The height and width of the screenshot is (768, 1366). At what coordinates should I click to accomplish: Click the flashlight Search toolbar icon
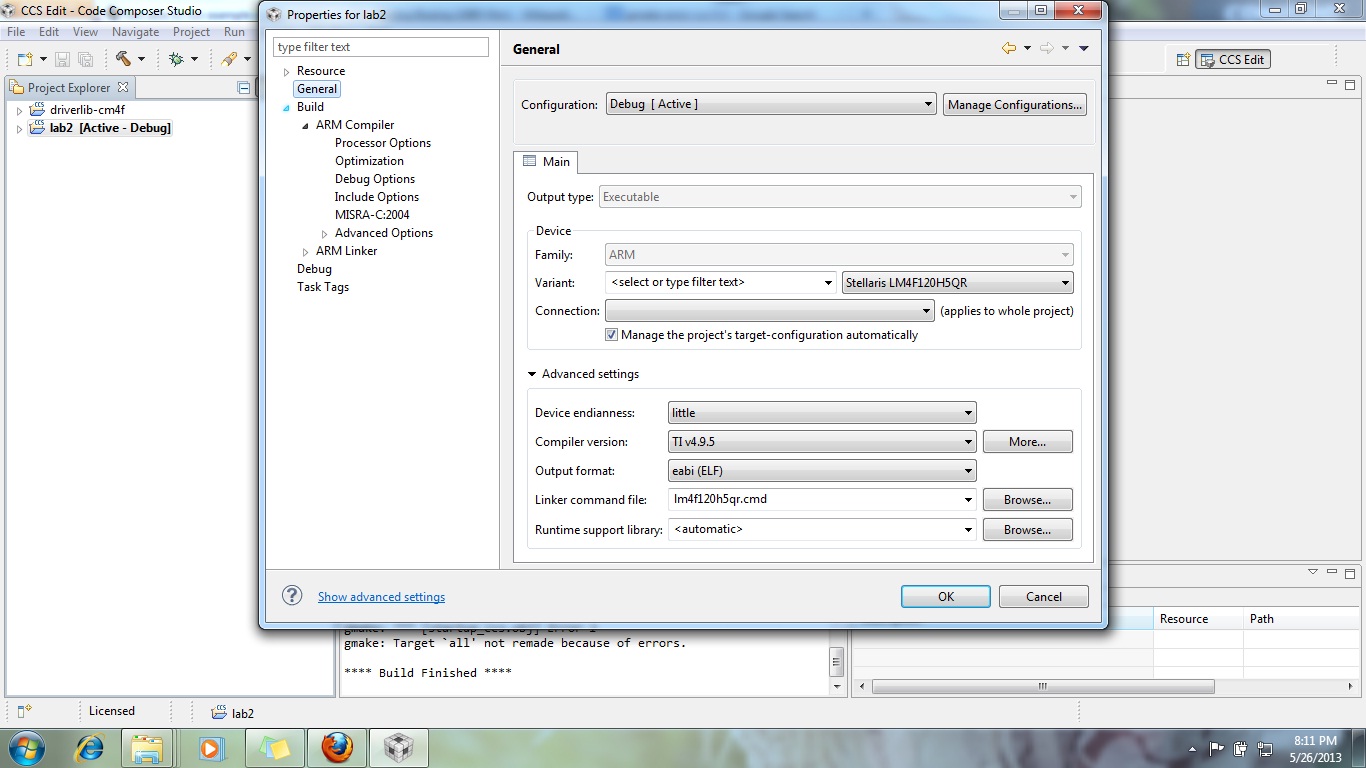coord(229,59)
